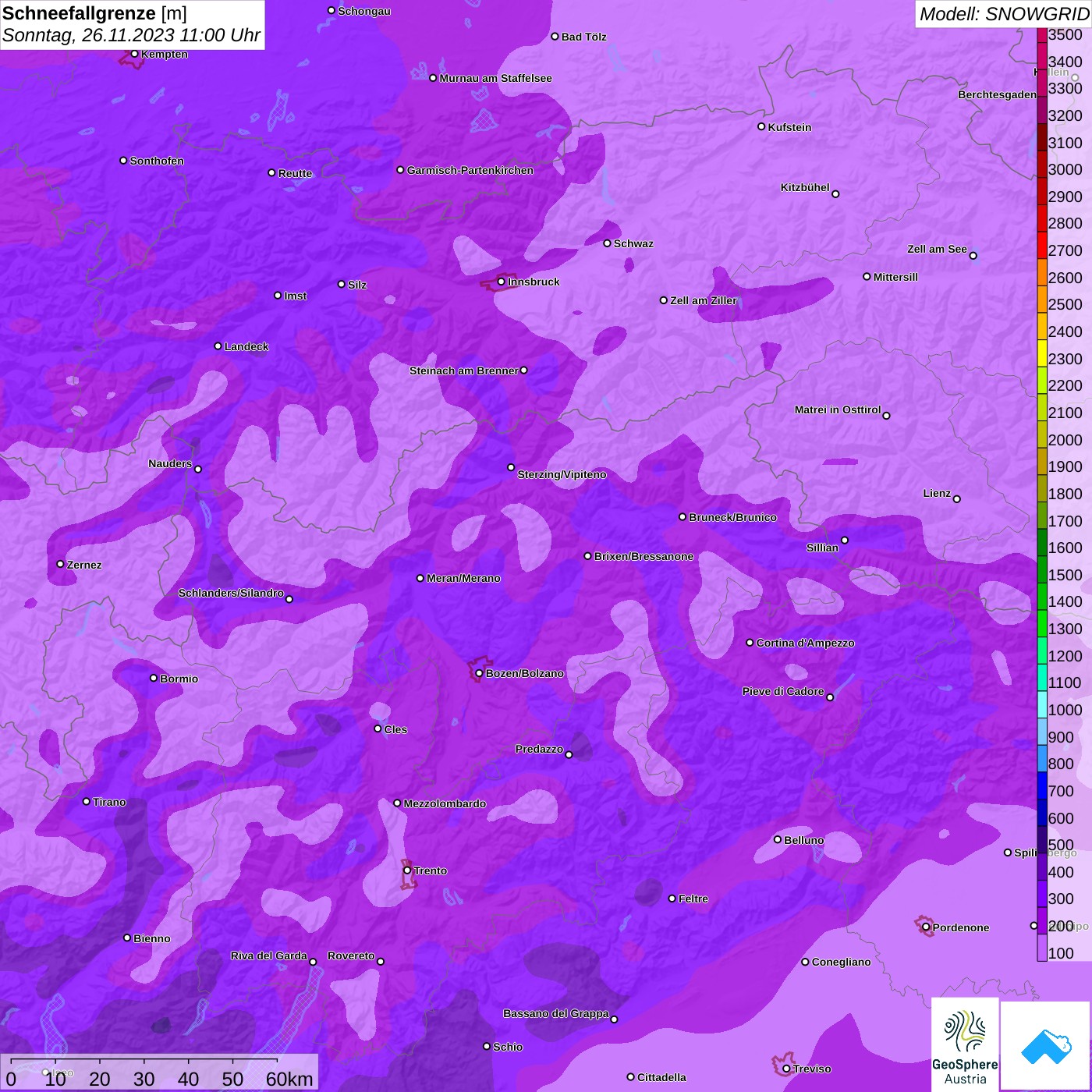Click the Reutte label

click(295, 173)
